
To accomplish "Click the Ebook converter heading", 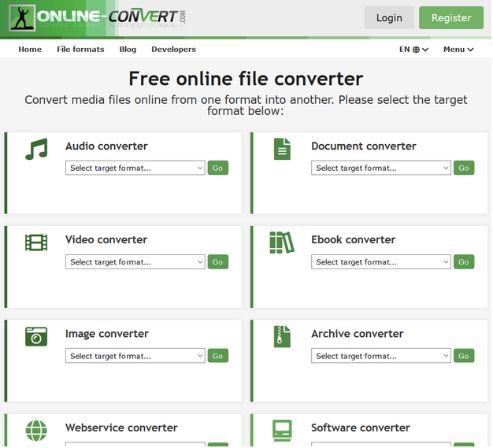I will tap(353, 240).
